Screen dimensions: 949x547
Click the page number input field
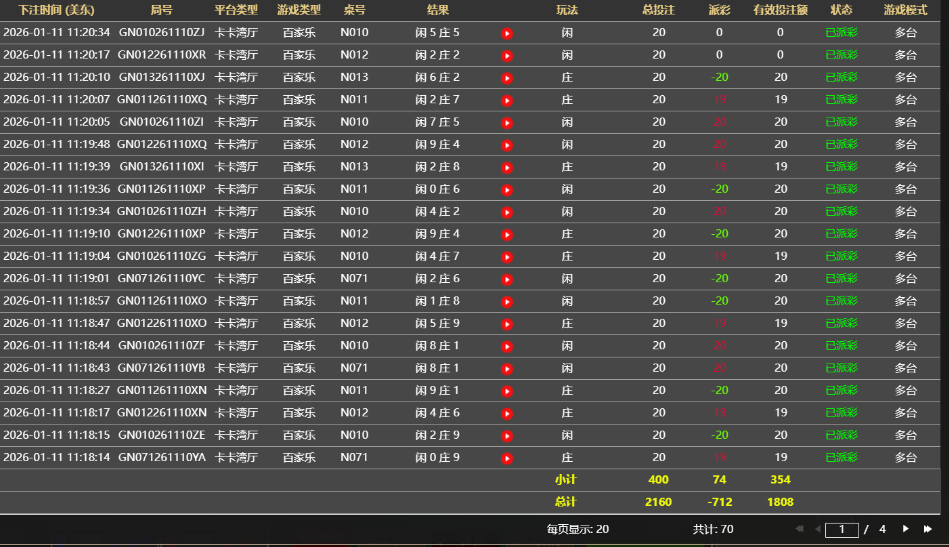click(x=842, y=529)
